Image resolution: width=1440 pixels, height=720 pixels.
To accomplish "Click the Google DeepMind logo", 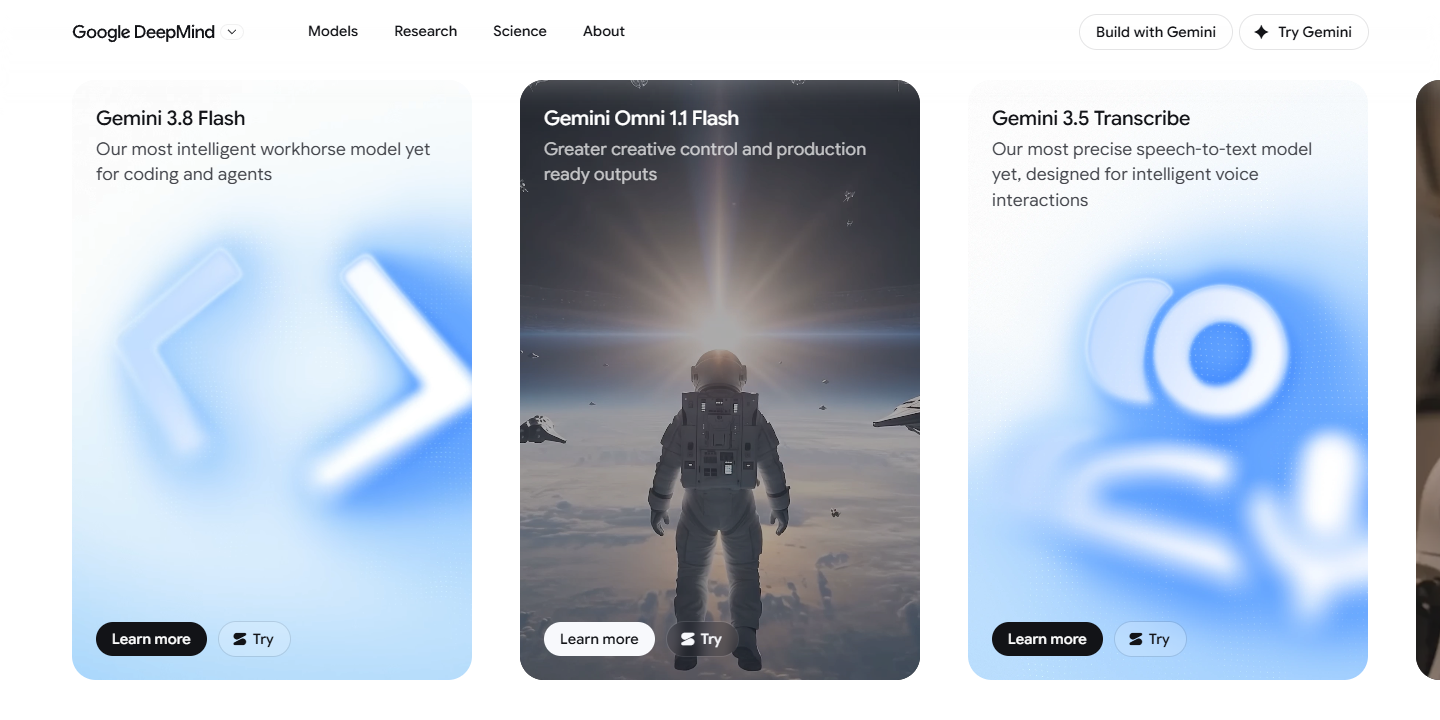I will 143,32.
